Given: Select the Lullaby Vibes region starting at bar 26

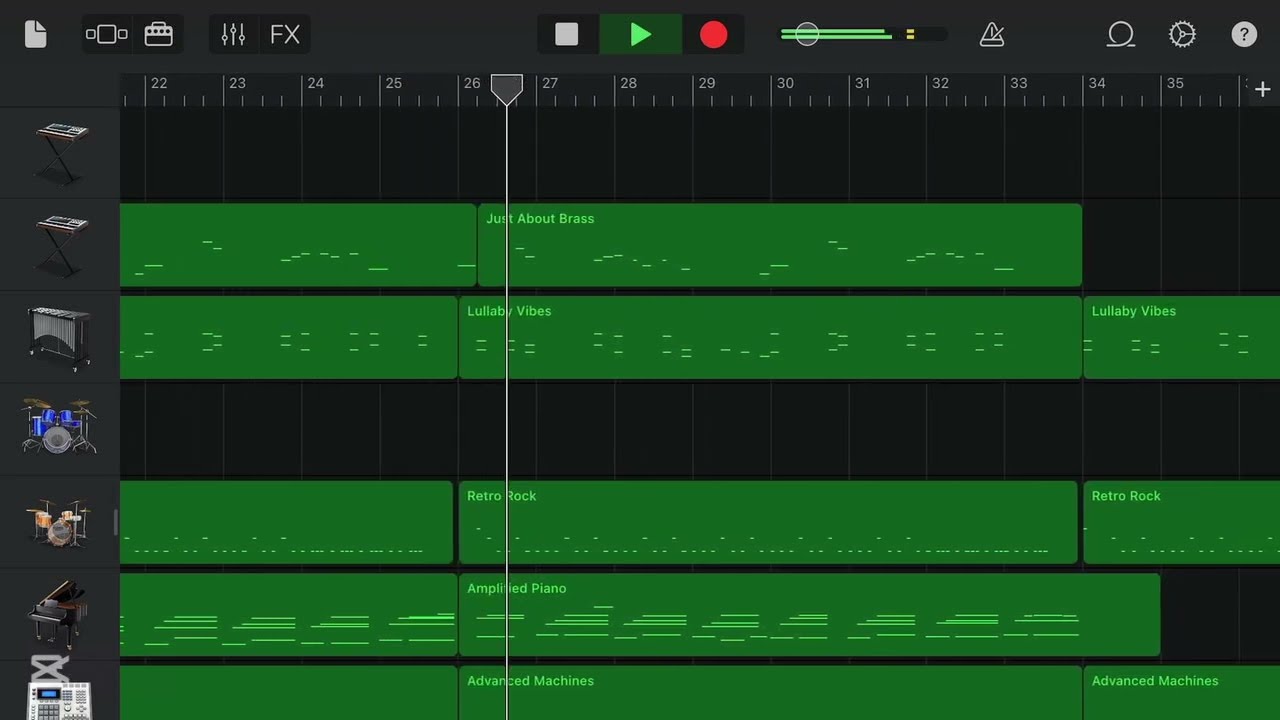Looking at the screenshot, I should pyautogui.click(x=770, y=337).
